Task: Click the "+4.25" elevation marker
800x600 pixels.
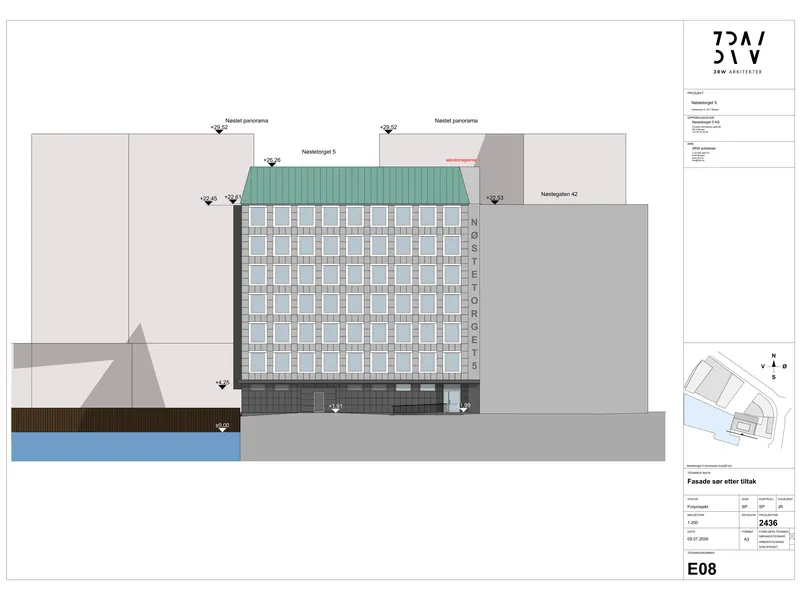Action: pos(222,384)
